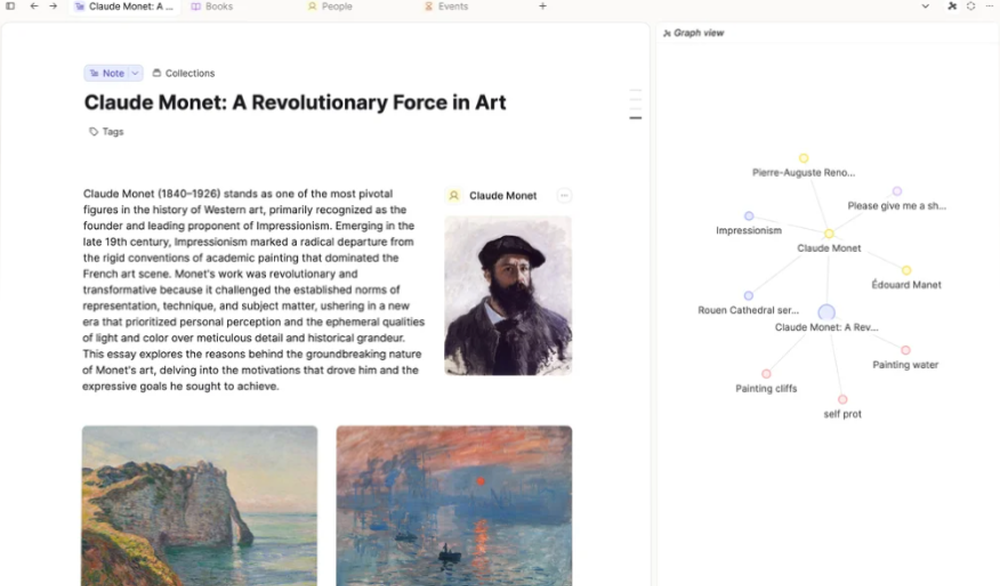
Task: Switch to the People tab
Action: (330, 6)
